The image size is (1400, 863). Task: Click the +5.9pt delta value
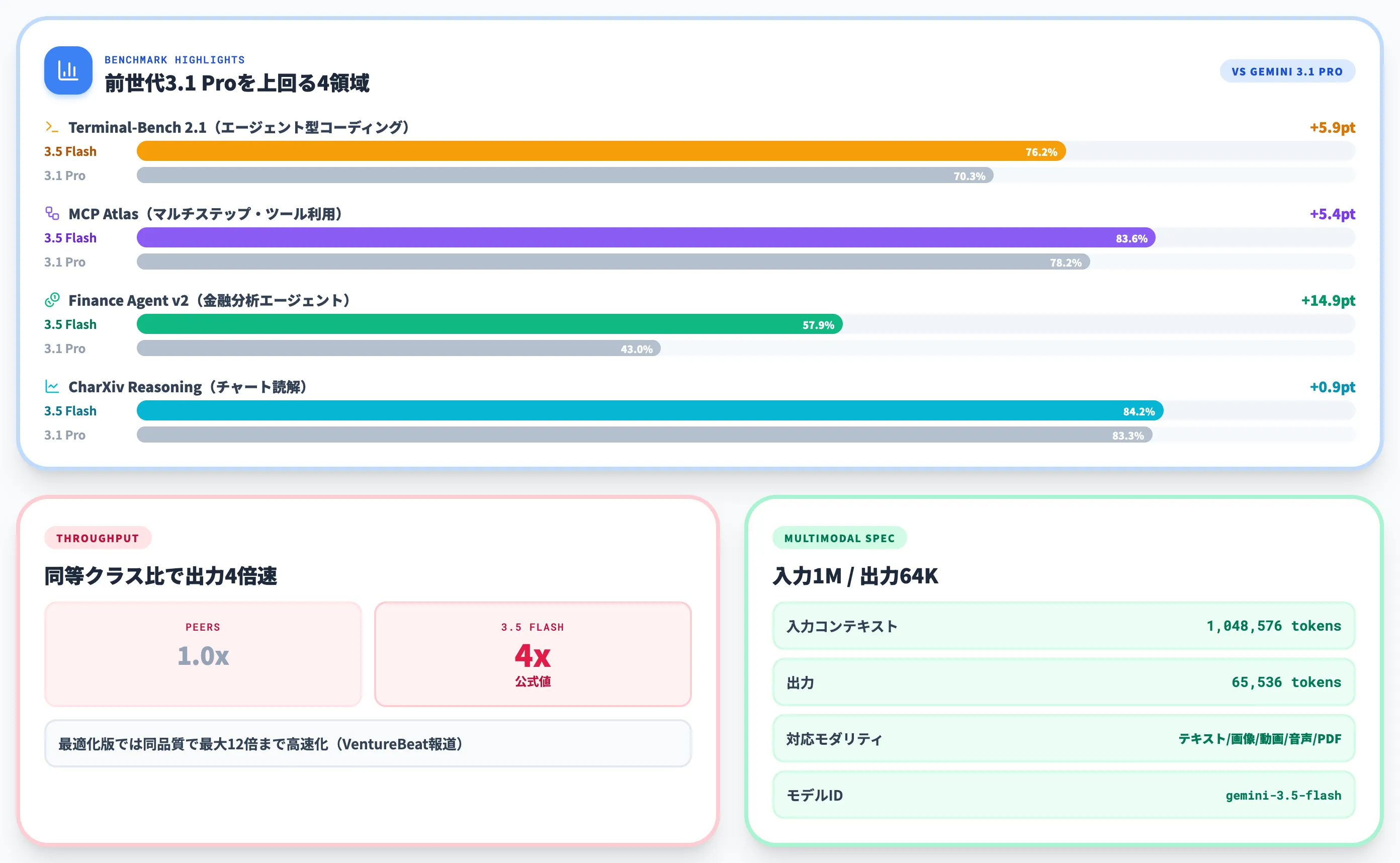coord(1332,127)
